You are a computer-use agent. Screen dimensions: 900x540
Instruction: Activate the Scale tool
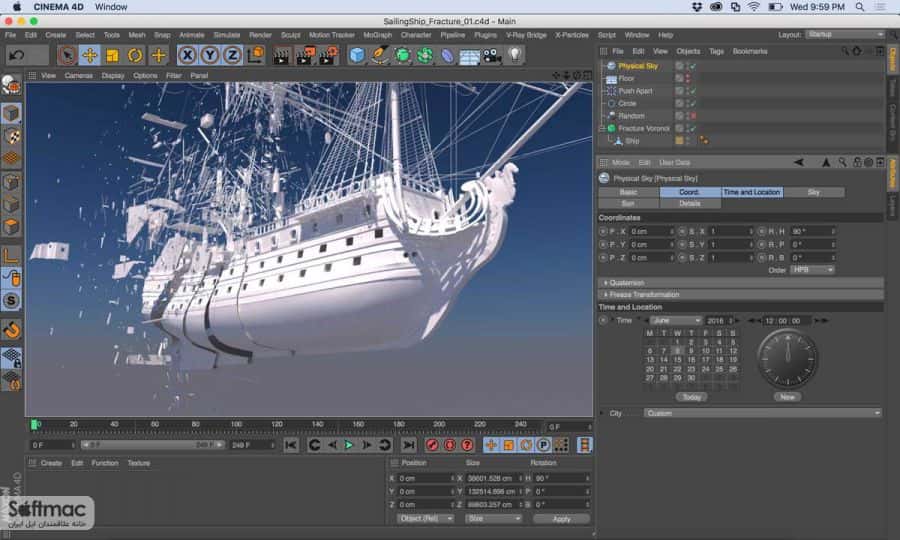112,56
